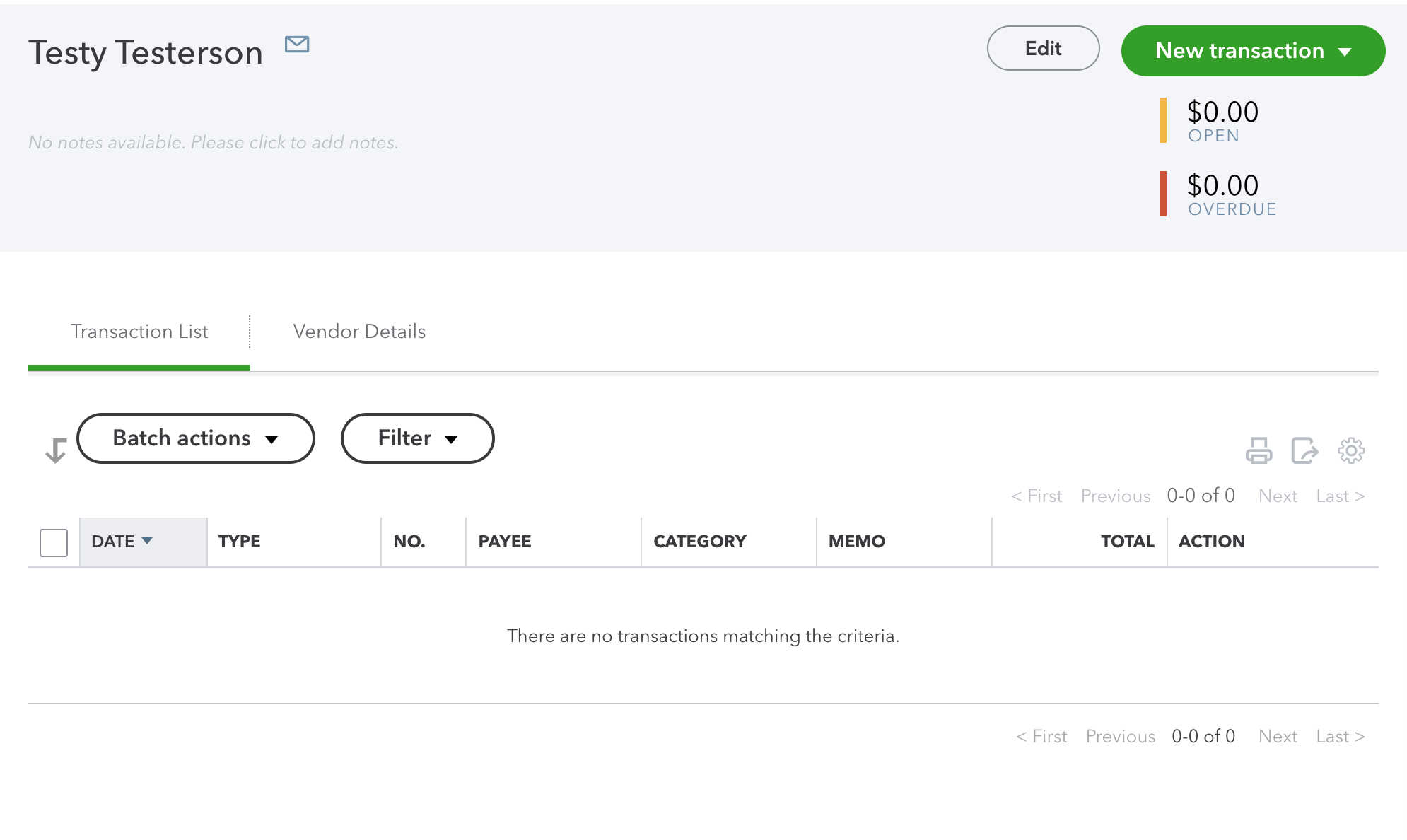Open the Batch actions dropdown

click(195, 438)
